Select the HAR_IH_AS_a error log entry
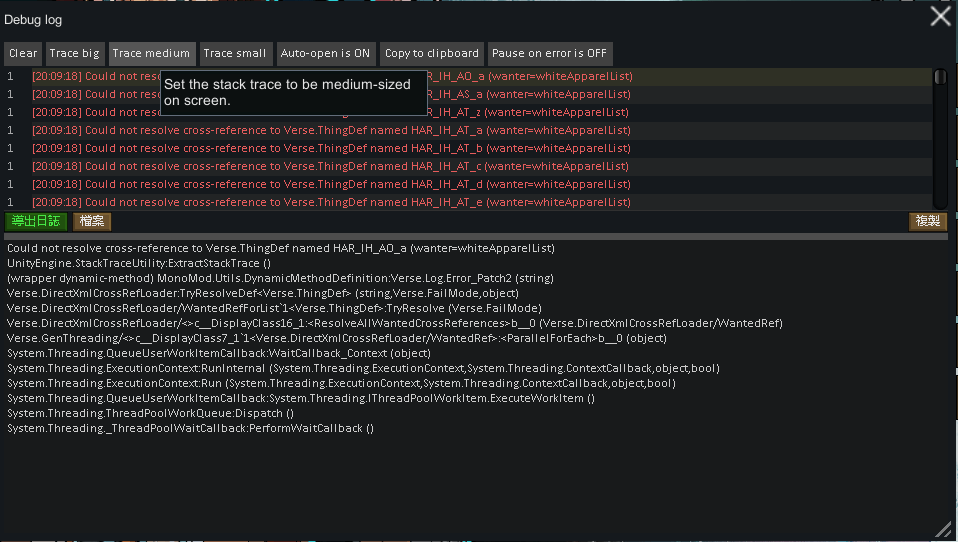Image resolution: width=958 pixels, height=542 pixels. pyautogui.click(x=530, y=94)
